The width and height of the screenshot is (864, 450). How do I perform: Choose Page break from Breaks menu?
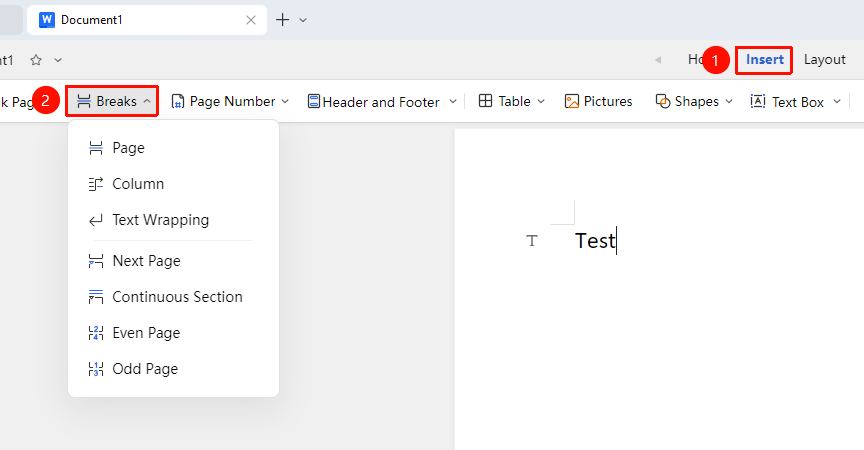(x=173, y=148)
